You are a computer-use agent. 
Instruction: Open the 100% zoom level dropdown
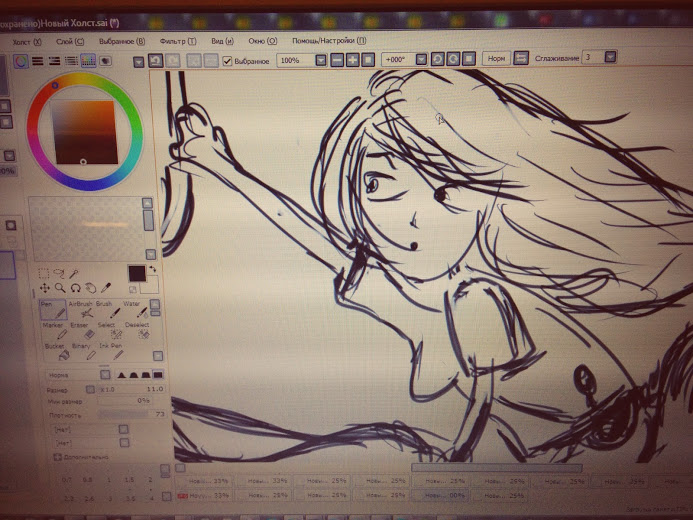(x=320, y=60)
